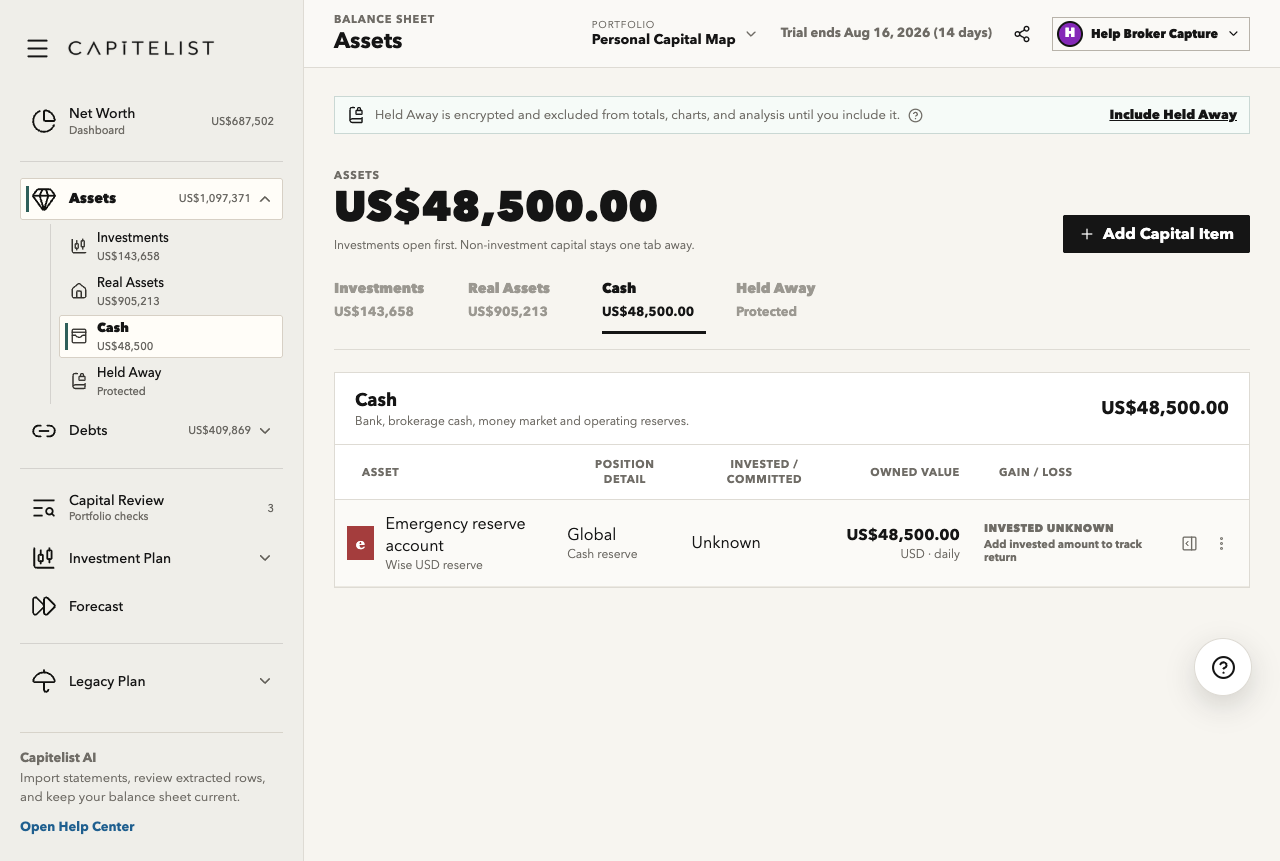The height and width of the screenshot is (861, 1280).
Task: Click the share icon in header
Action: click(1022, 34)
